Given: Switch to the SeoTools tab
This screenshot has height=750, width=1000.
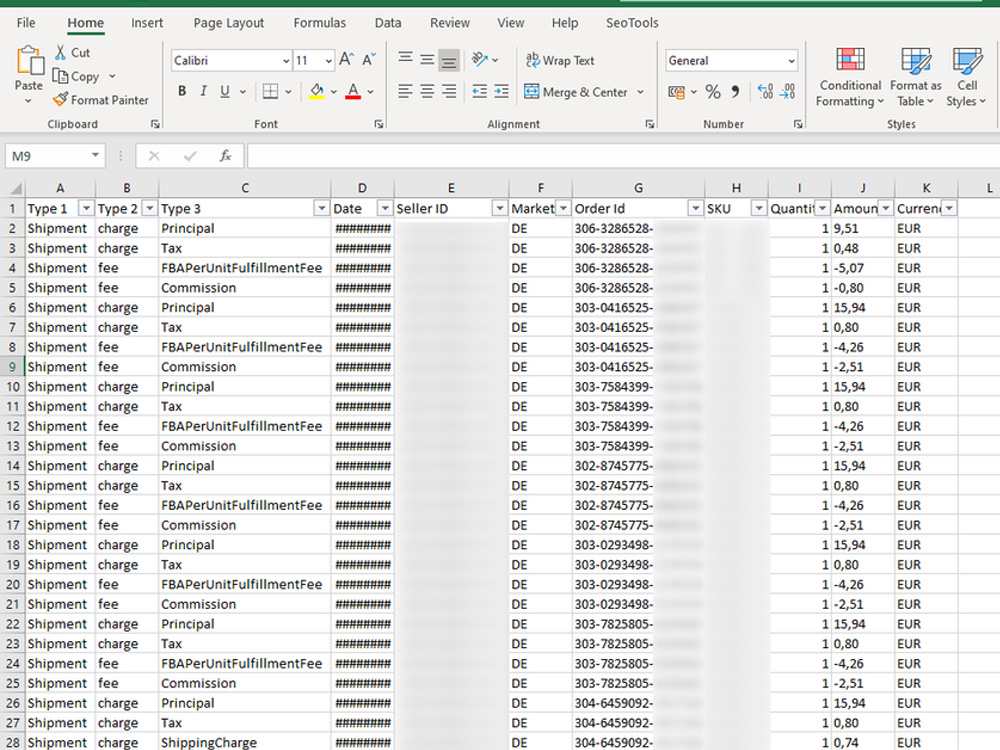Looking at the screenshot, I should [632, 23].
